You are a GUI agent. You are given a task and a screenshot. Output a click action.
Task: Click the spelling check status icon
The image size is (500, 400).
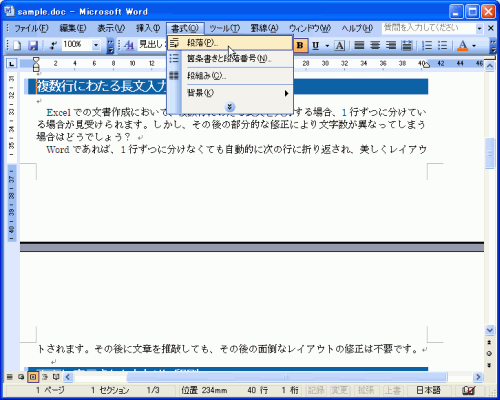pos(469,390)
